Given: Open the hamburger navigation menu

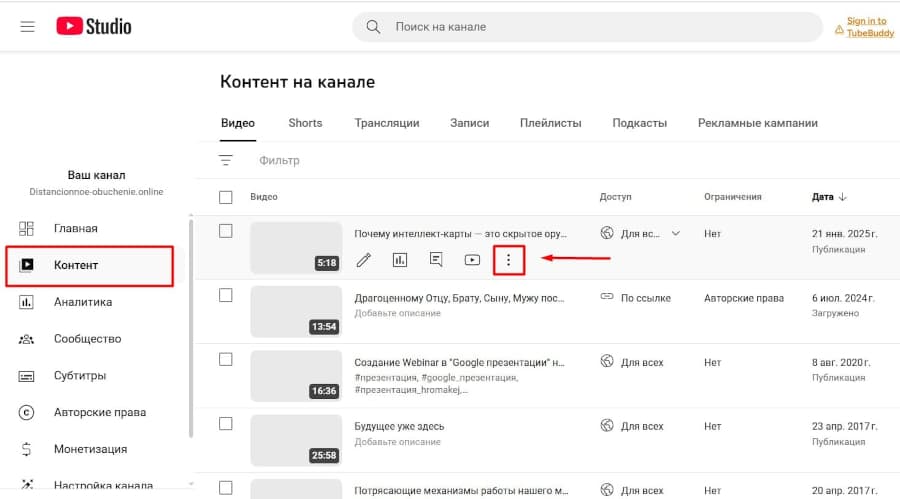Looking at the screenshot, I should coord(27,26).
